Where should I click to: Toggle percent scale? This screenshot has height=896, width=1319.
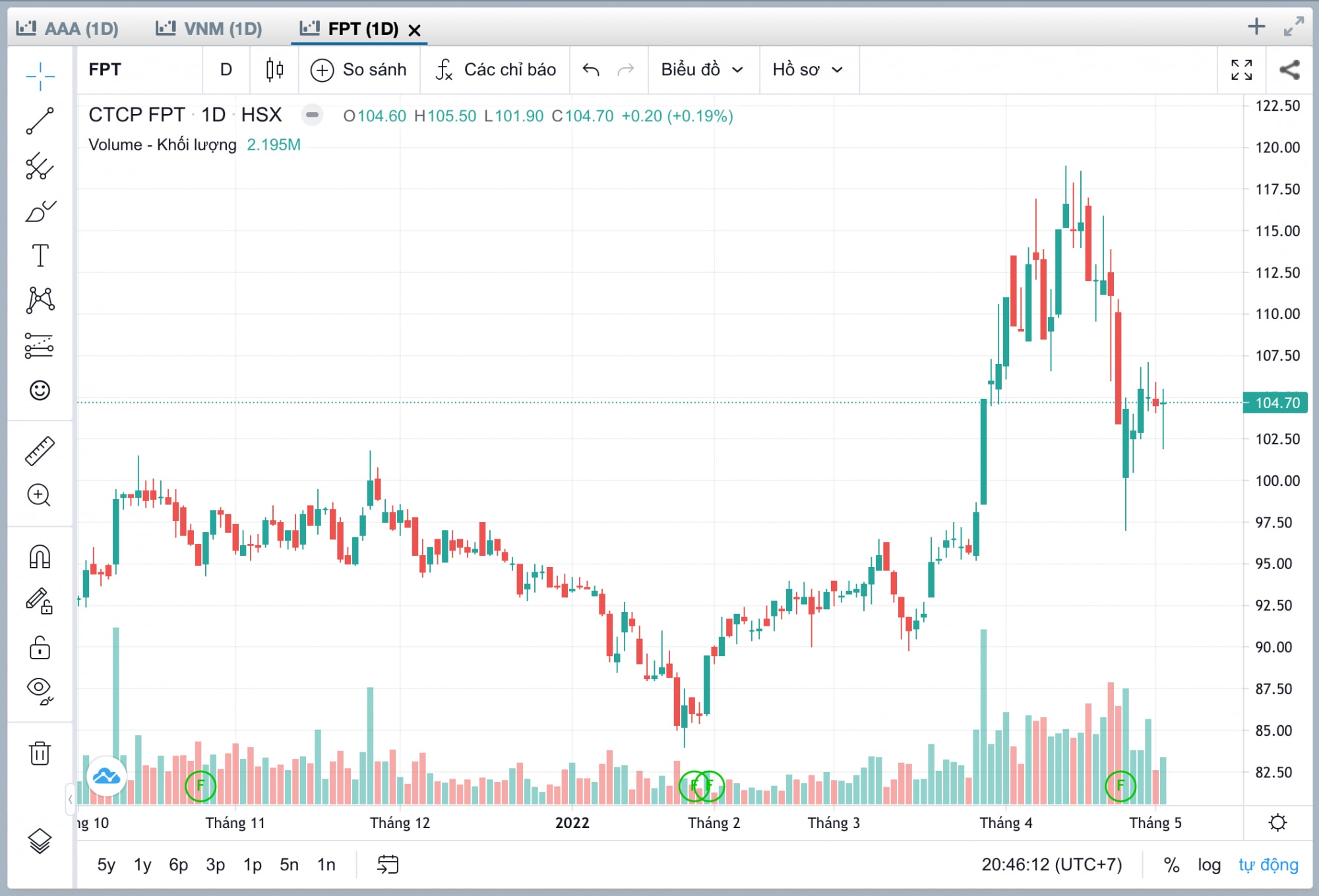click(1172, 864)
